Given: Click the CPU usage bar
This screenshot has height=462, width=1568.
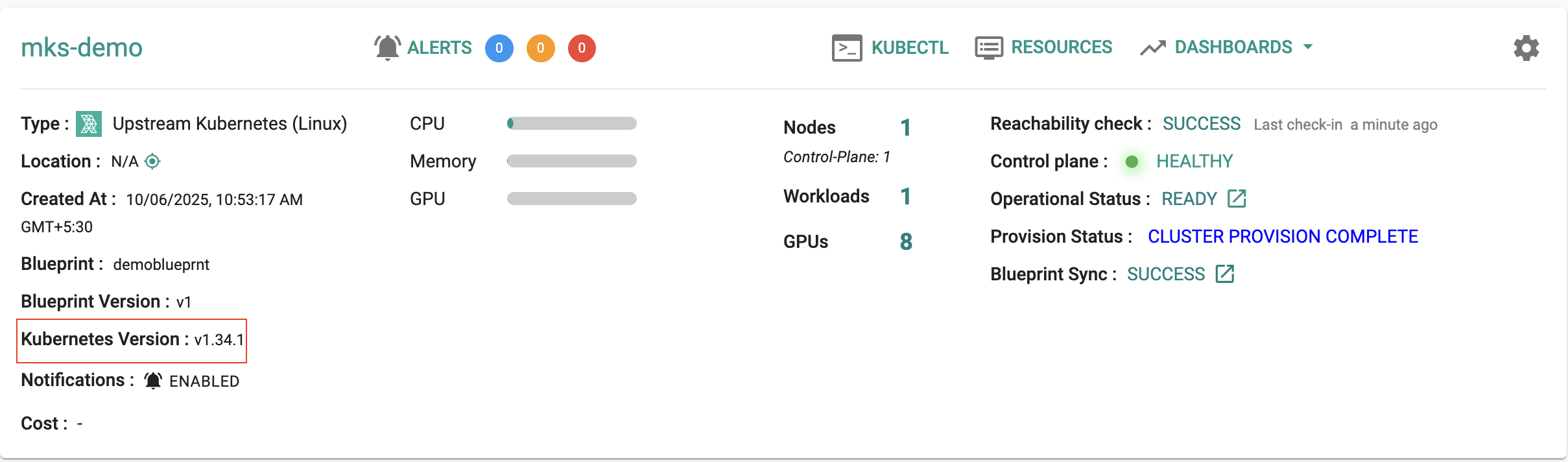Looking at the screenshot, I should coord(571,123).
